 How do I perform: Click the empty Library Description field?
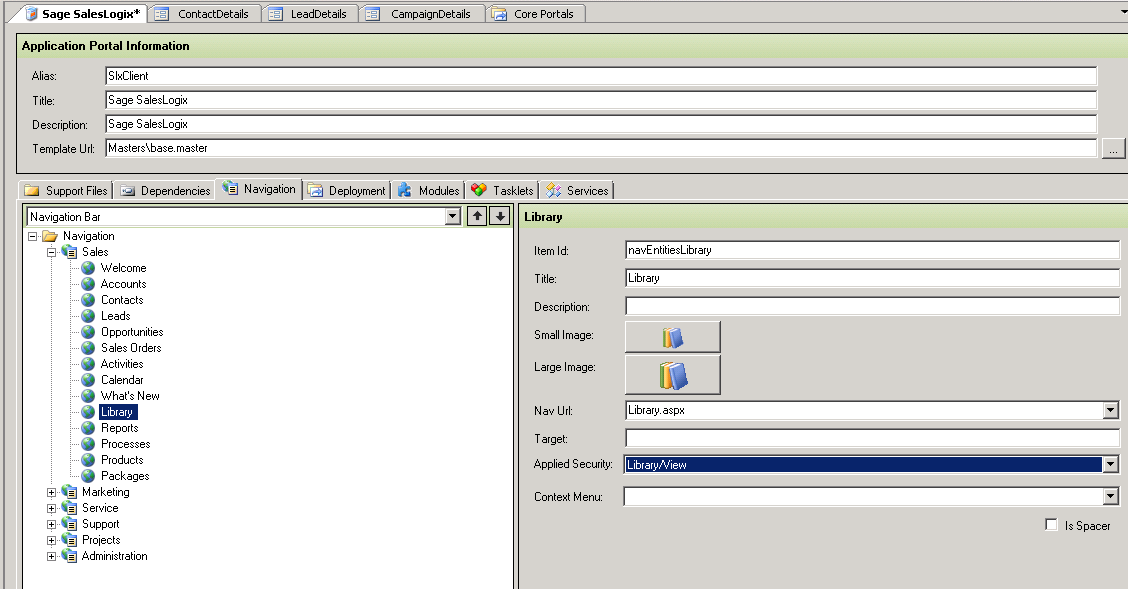(873, 306)
